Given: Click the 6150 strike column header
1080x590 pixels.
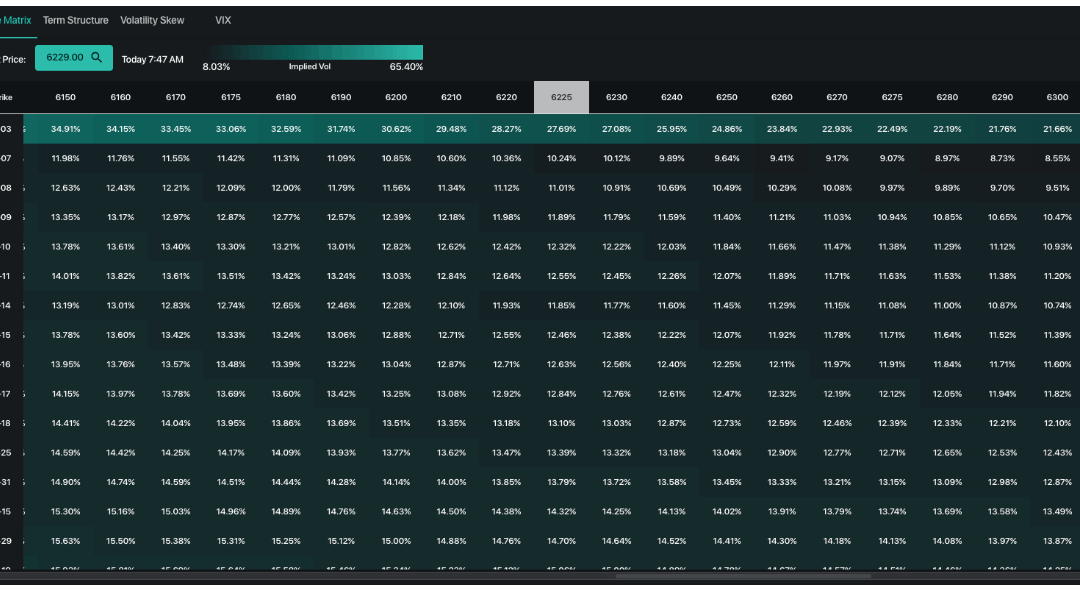Looking at the screenshot, I should [65, 97].
